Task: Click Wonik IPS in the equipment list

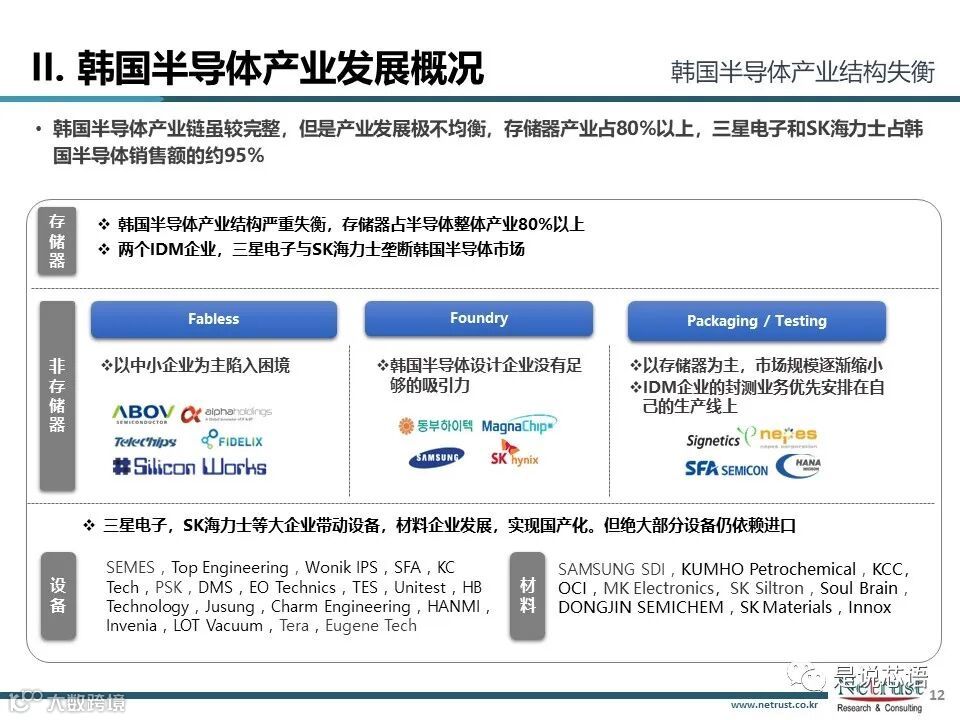Action: 341,568
